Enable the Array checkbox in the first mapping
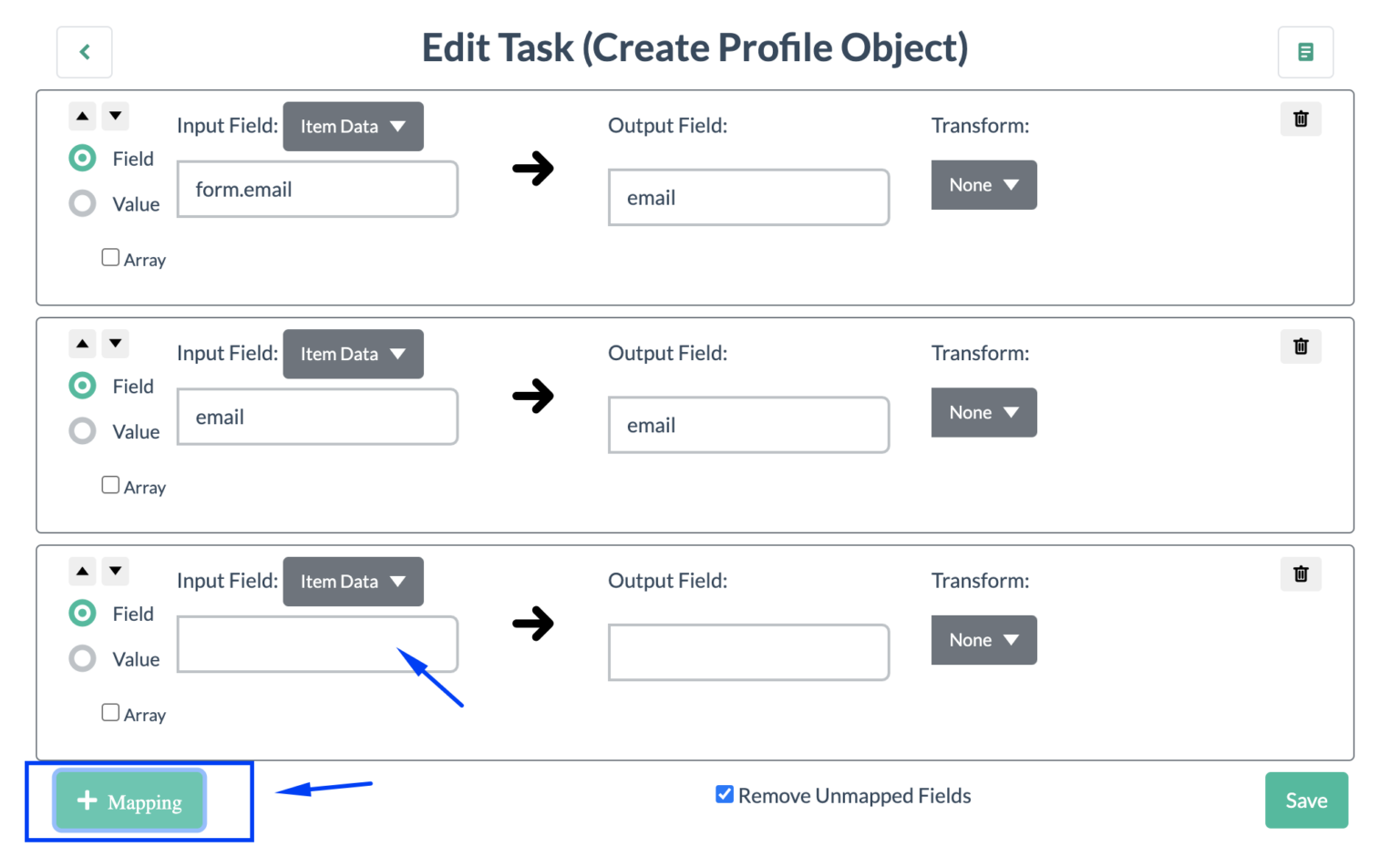Viewport: 1400px width, 847px height. point(110,257)
